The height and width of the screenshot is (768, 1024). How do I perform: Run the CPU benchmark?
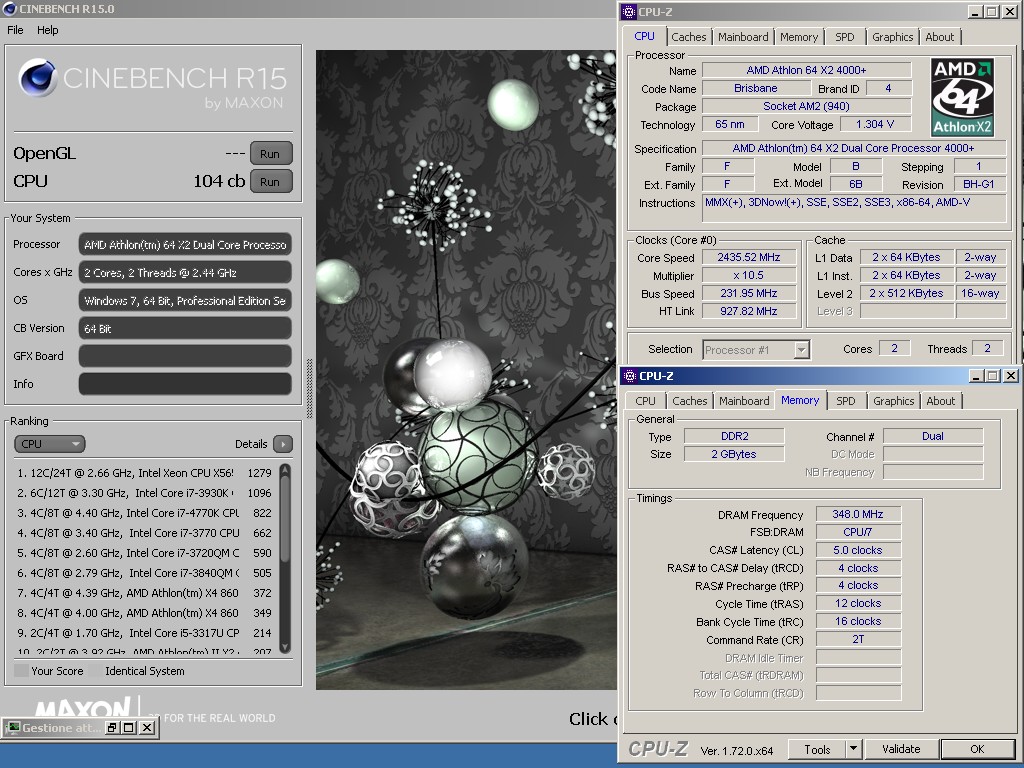(x=270, y=182)
